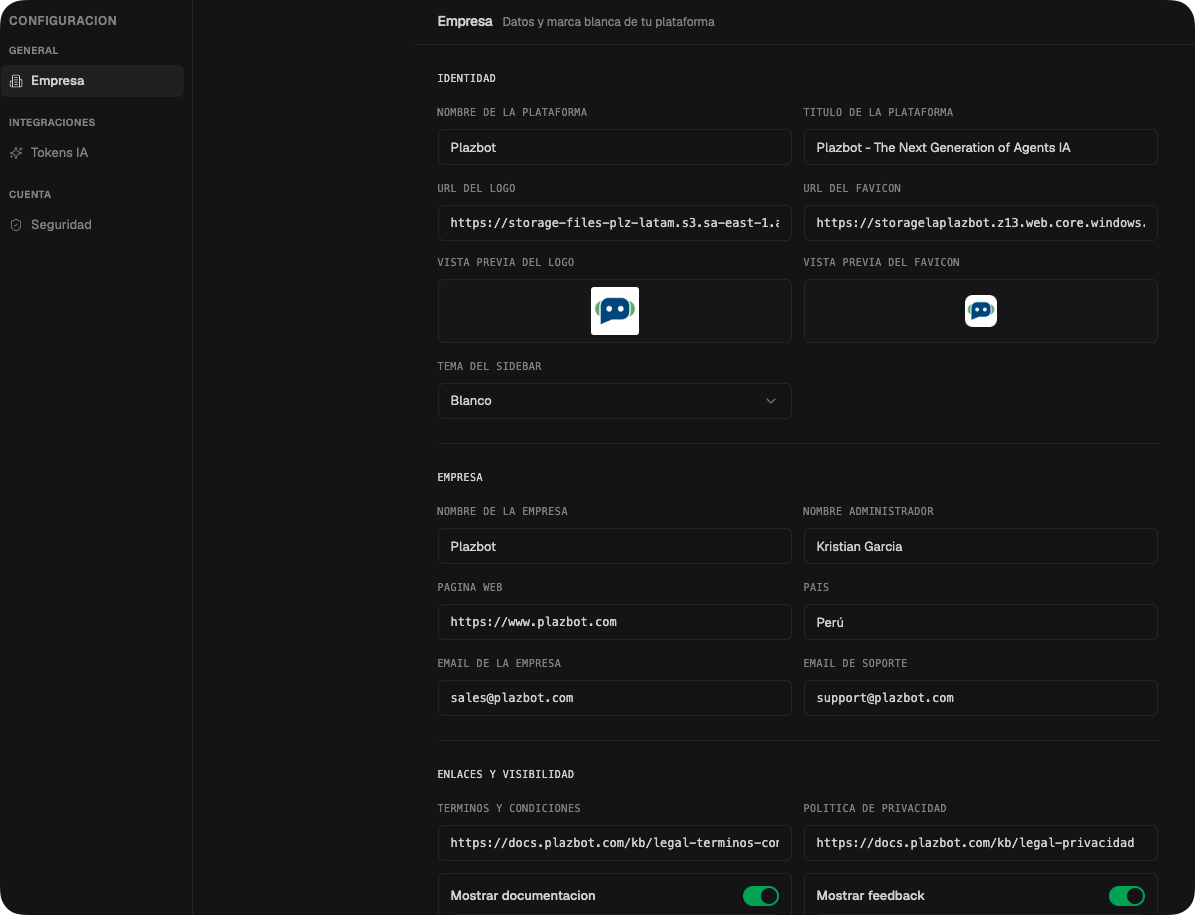Click the favicon preview robot image
This screenshot has width=1195, height=915.
pyautogui.click(x=981, y=311)
